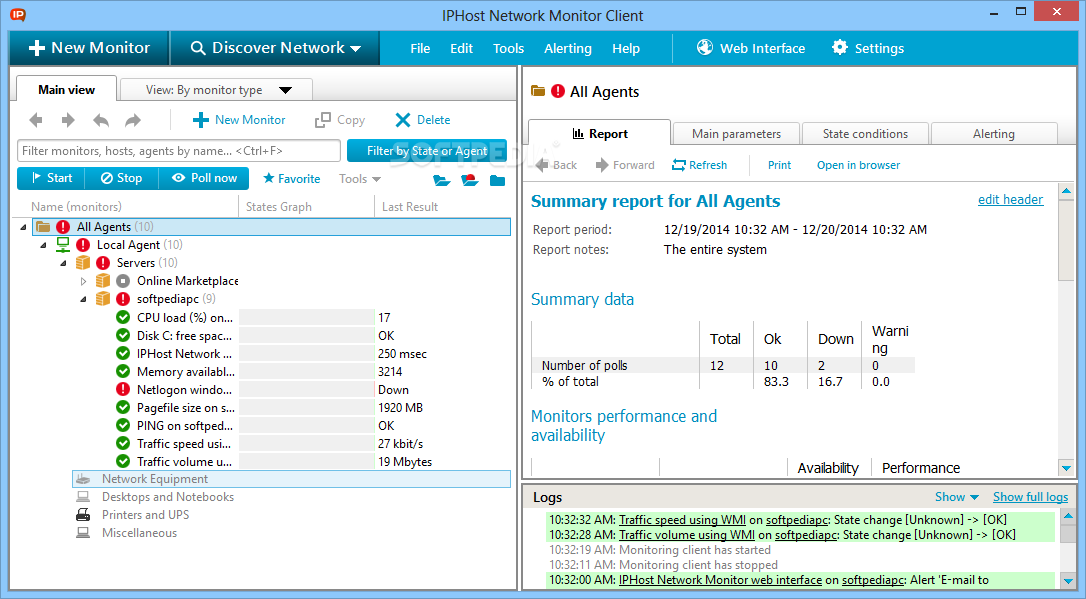Click the Logs panel scrollbar up arrow
This screenshot has height=599, width=1086.
point(1068,516)
